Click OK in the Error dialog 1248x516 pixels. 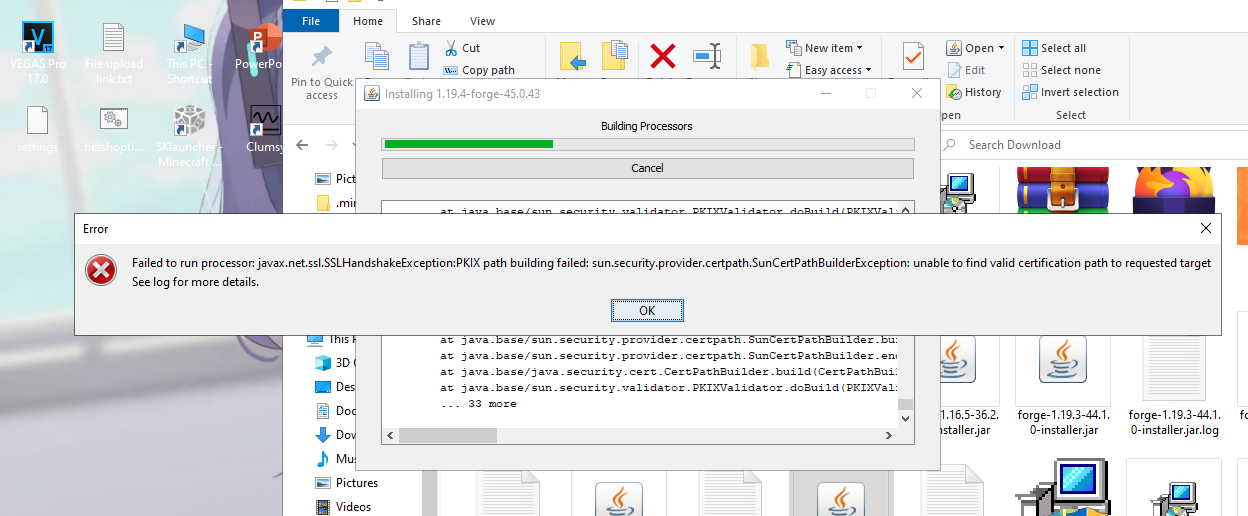[x=647, y=310]
